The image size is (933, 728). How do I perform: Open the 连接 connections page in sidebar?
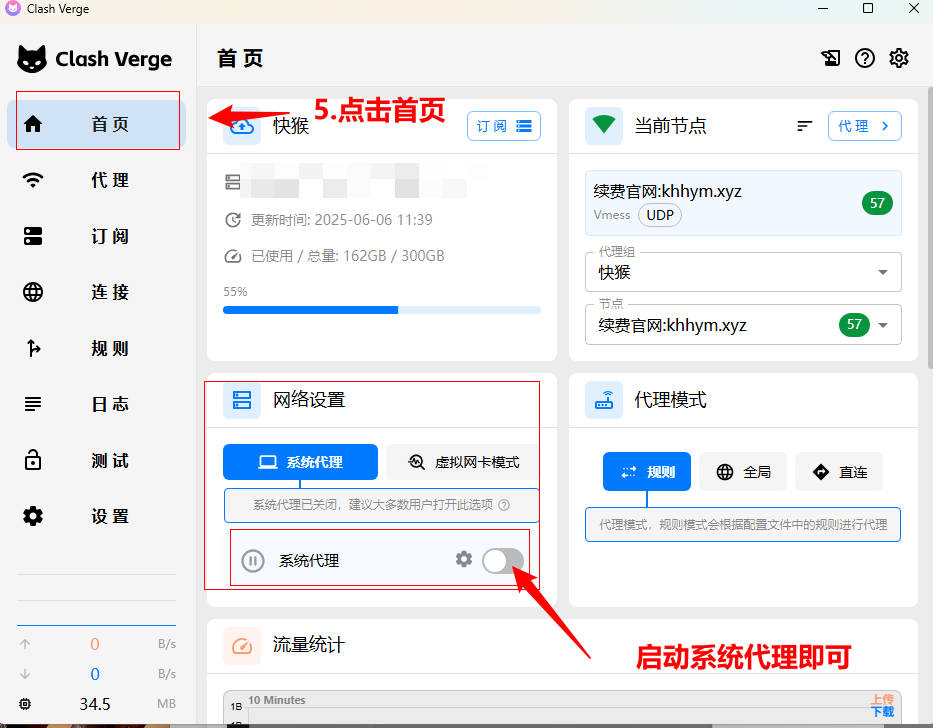[96, 292]
